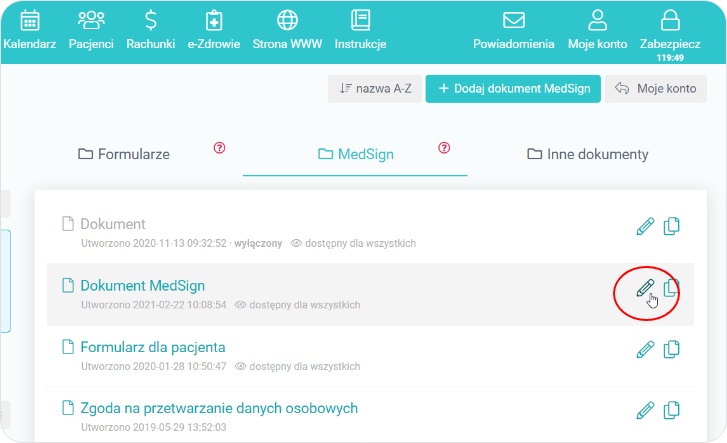Click 'Utworzono 2021-02-22 10:08:54' text
Screen dimensions: 727x443
click(153, 305)
